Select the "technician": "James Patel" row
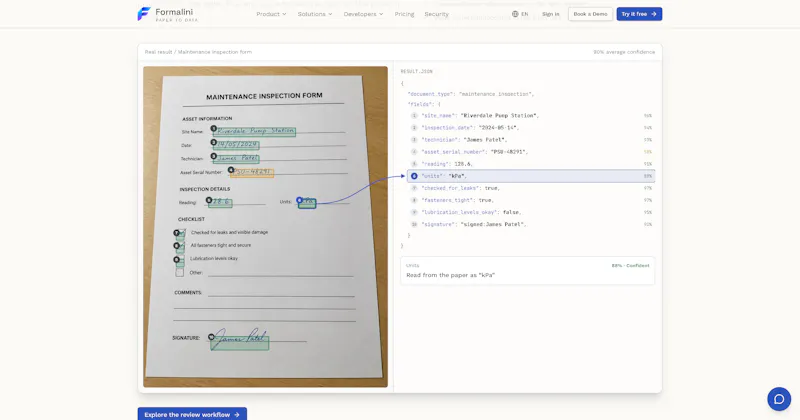Viewport: 800px width, 420px height. 531,140
